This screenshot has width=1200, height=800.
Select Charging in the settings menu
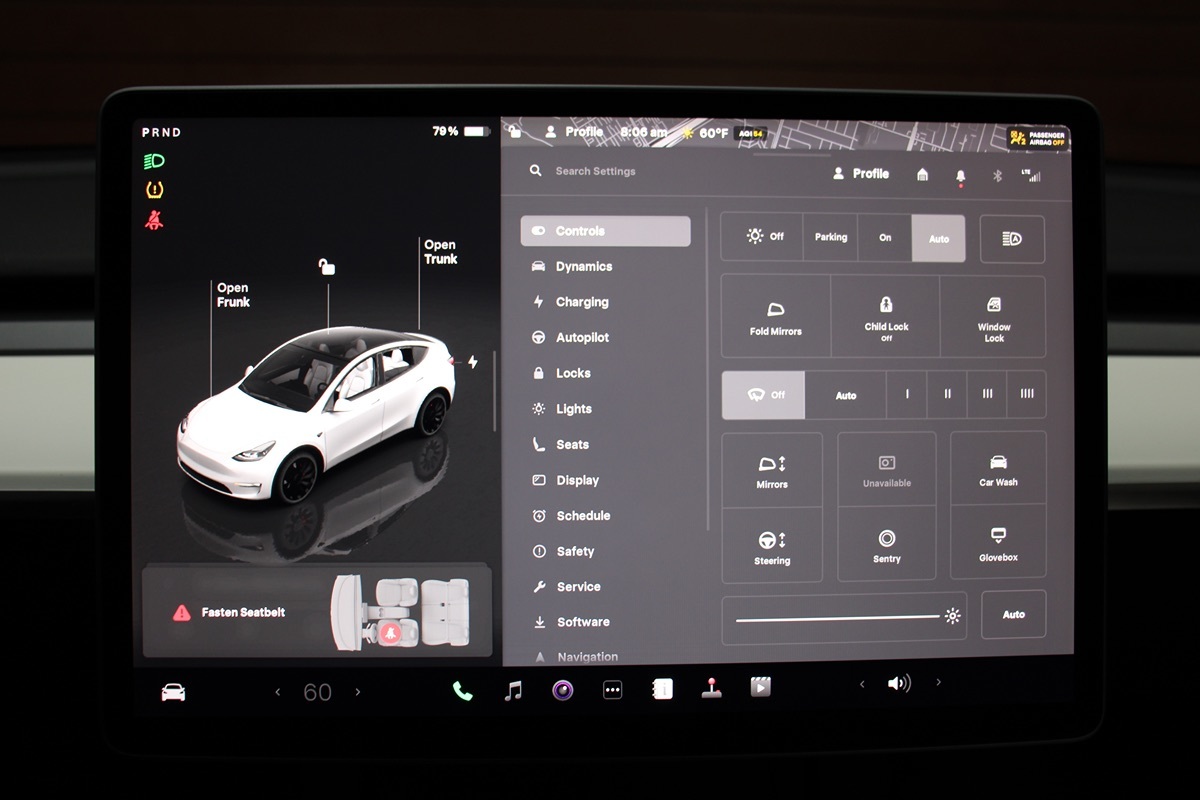tap(581, 302)
